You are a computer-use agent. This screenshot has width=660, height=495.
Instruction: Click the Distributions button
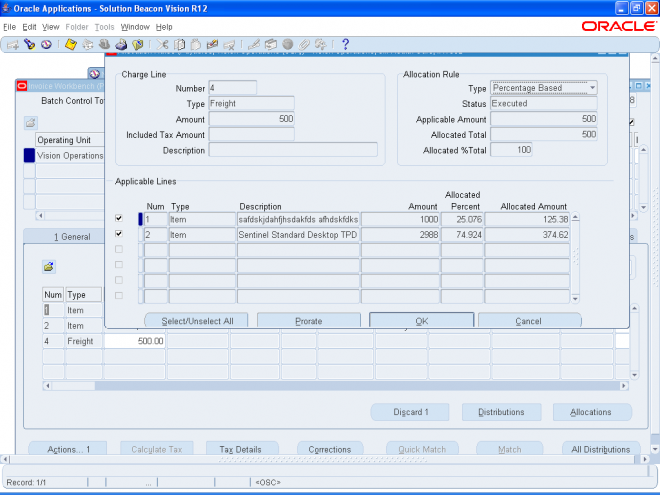coord(501,412)
